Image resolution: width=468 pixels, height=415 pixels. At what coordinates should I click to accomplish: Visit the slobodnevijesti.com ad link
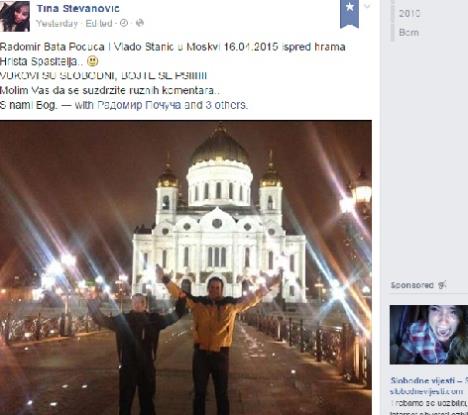pyautogui.click(x=423, y=391)
